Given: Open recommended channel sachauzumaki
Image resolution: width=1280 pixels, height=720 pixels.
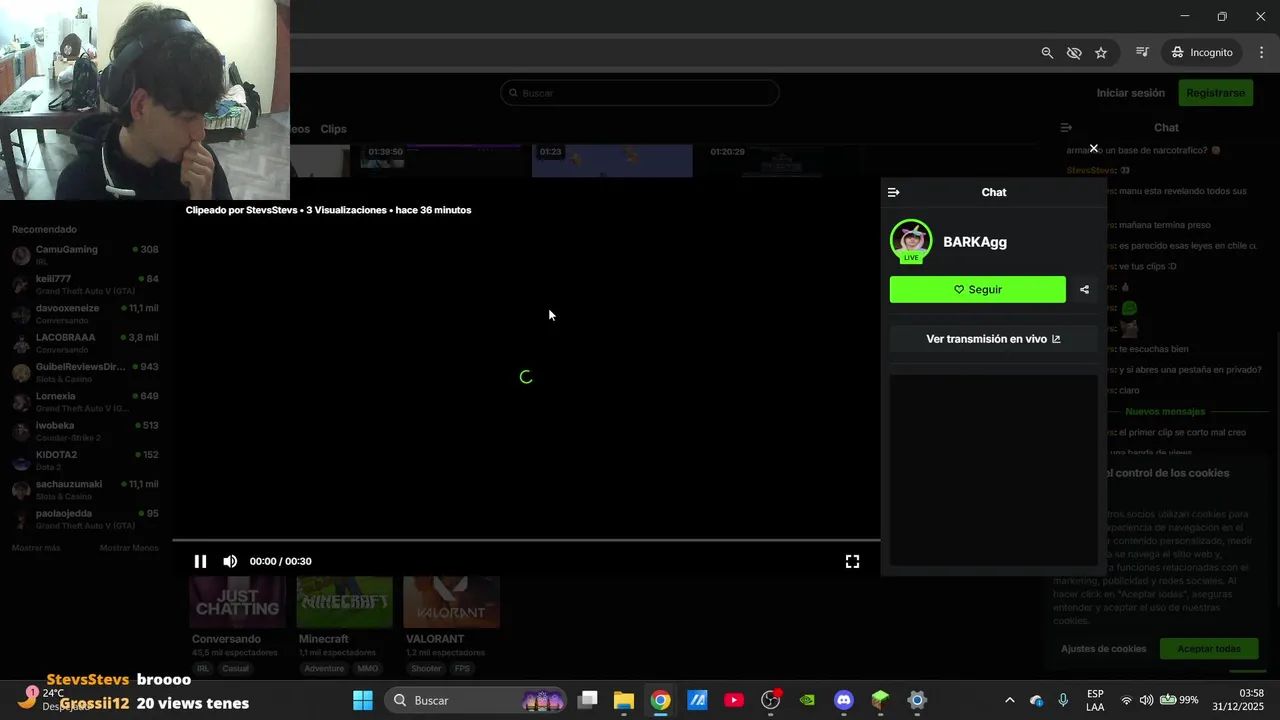Looking at the screenshot, I should point(85,490).
